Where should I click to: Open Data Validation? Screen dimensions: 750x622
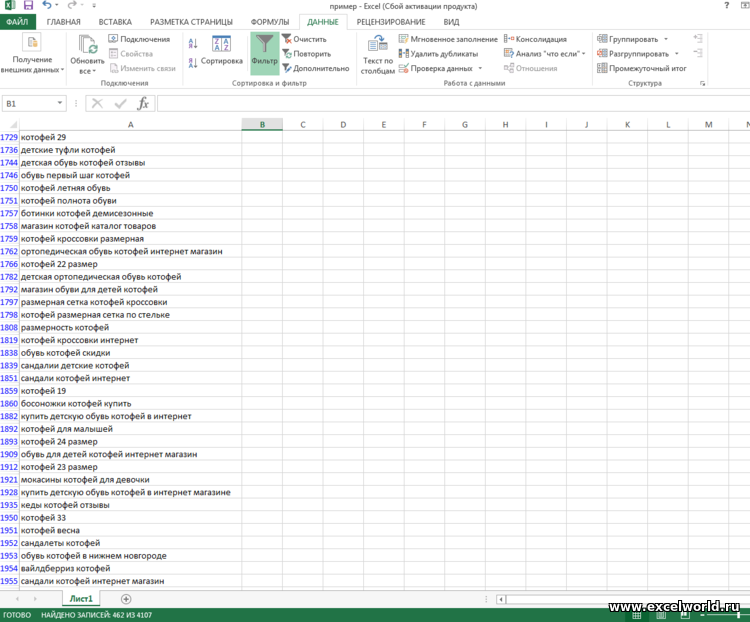[x=436, y=68]
